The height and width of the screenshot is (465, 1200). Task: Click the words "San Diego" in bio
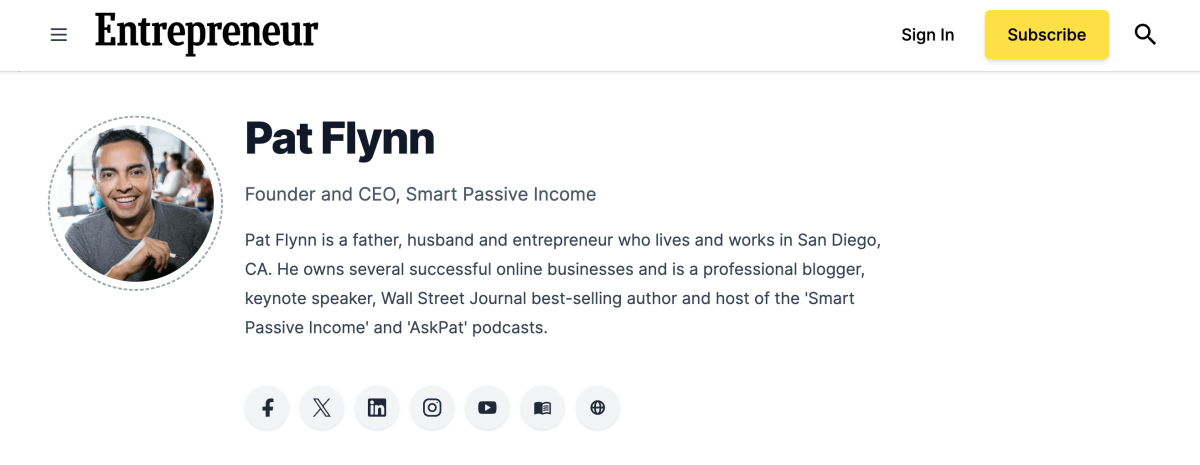[x=835, y=241]
